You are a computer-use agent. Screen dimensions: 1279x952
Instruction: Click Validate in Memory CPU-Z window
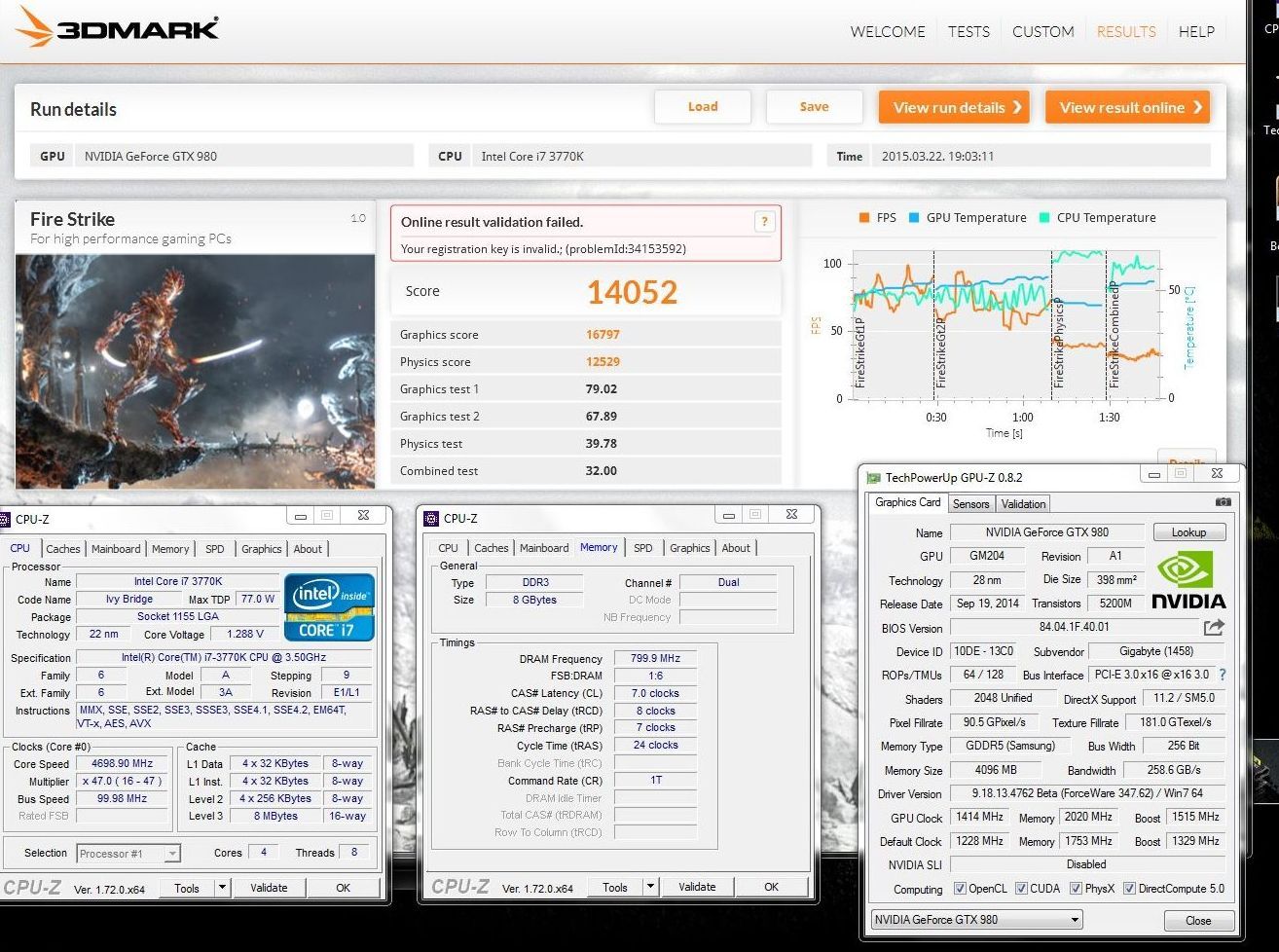click(x=697, y=887)
